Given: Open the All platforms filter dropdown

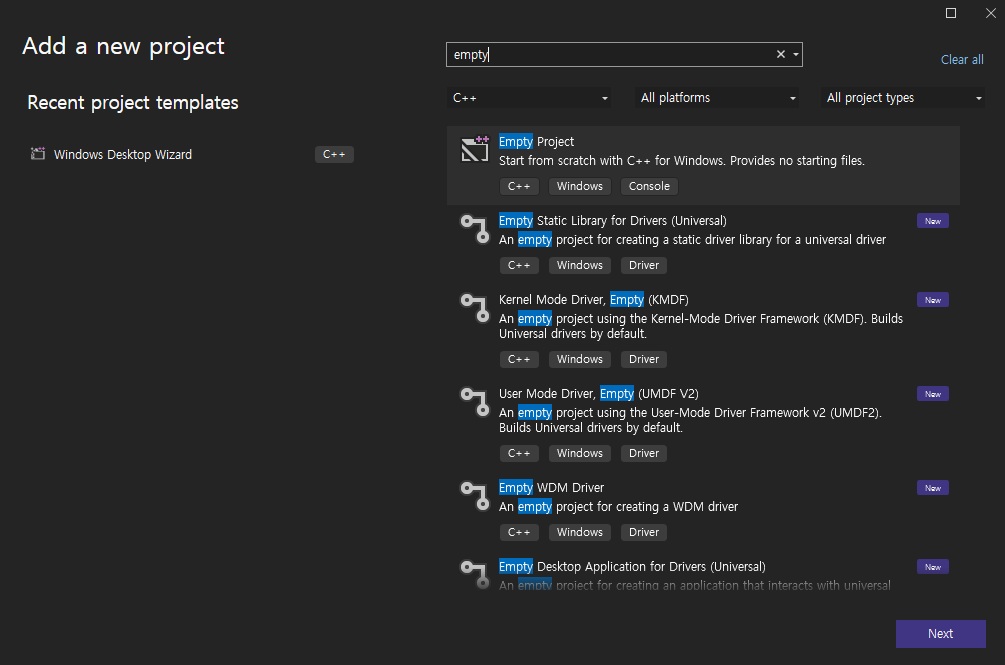Looking at the screenshot, I should pos(718,98).
